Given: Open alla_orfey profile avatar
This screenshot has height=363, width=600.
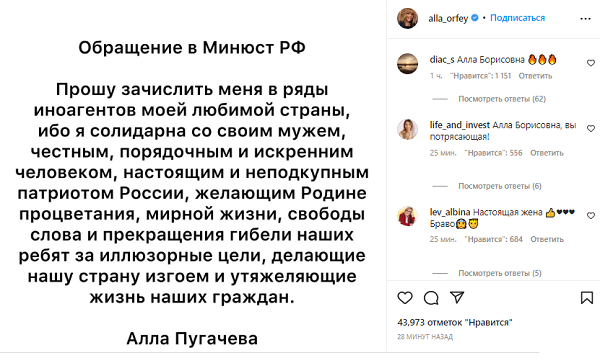Looking at the screenshot, I should click(x=408, y=18).
